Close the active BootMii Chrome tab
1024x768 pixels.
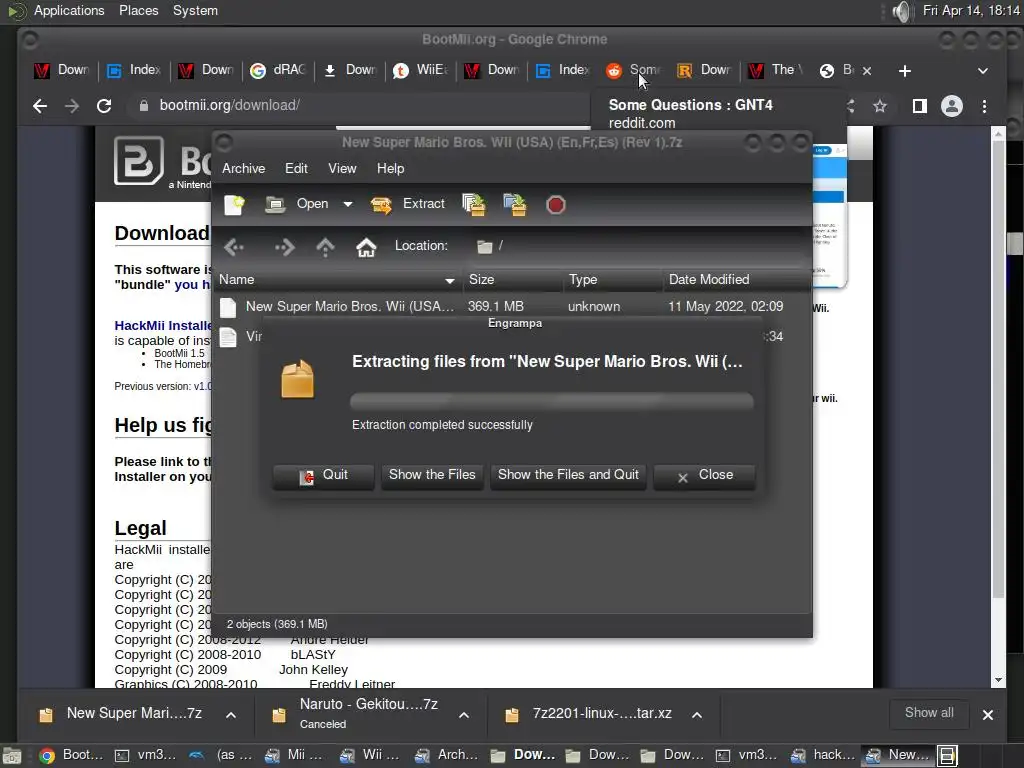[x=867, y=71]
